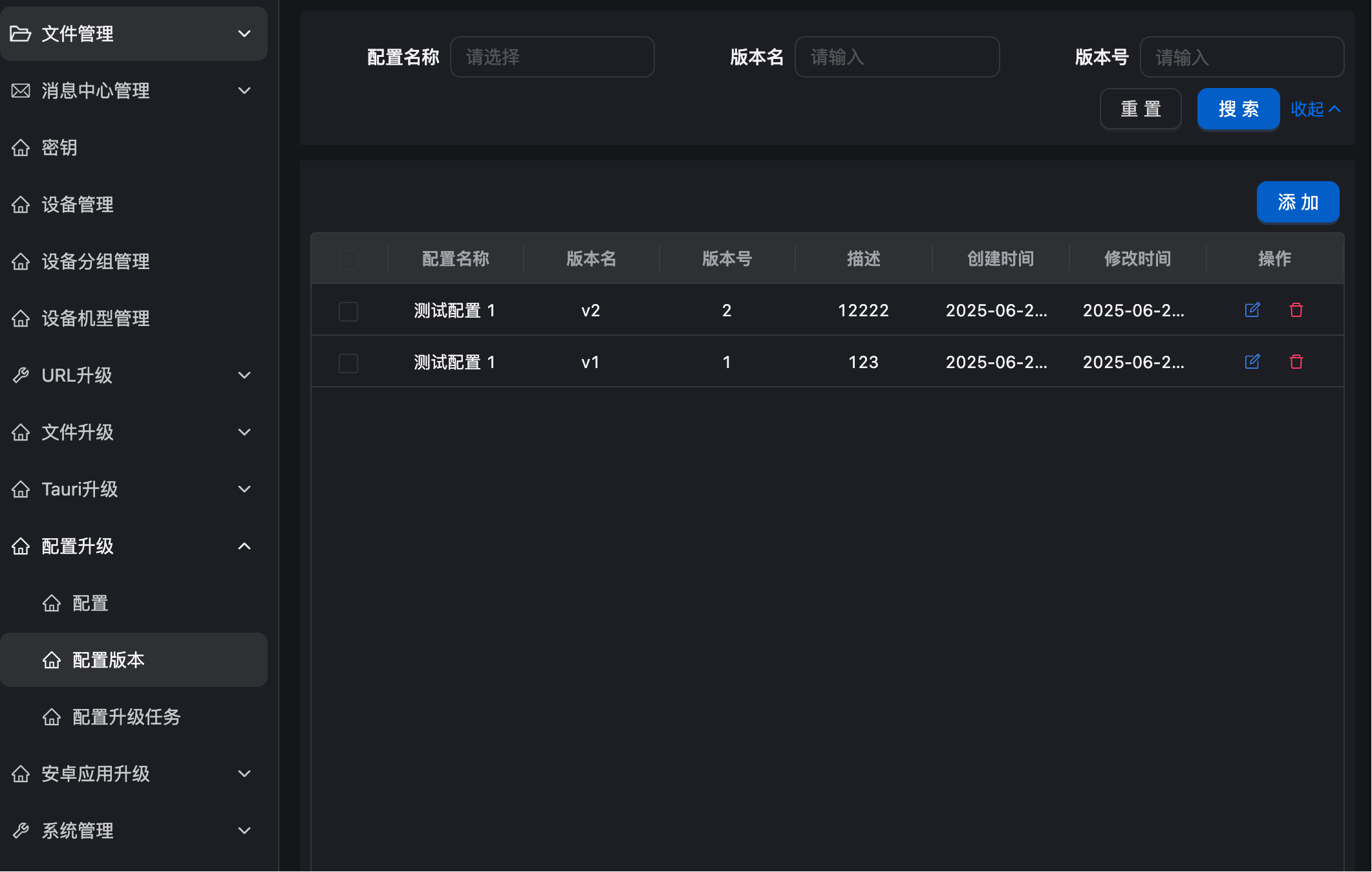
Task: Click 测试配置 1 in v2 row
Action: 455,311
